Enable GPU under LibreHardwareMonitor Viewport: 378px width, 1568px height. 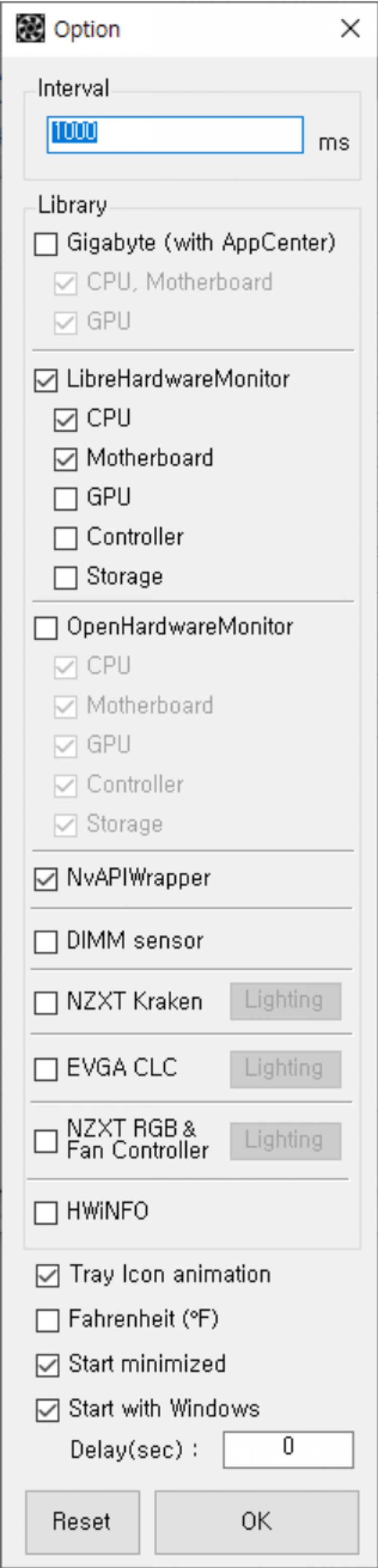(66, 498)
